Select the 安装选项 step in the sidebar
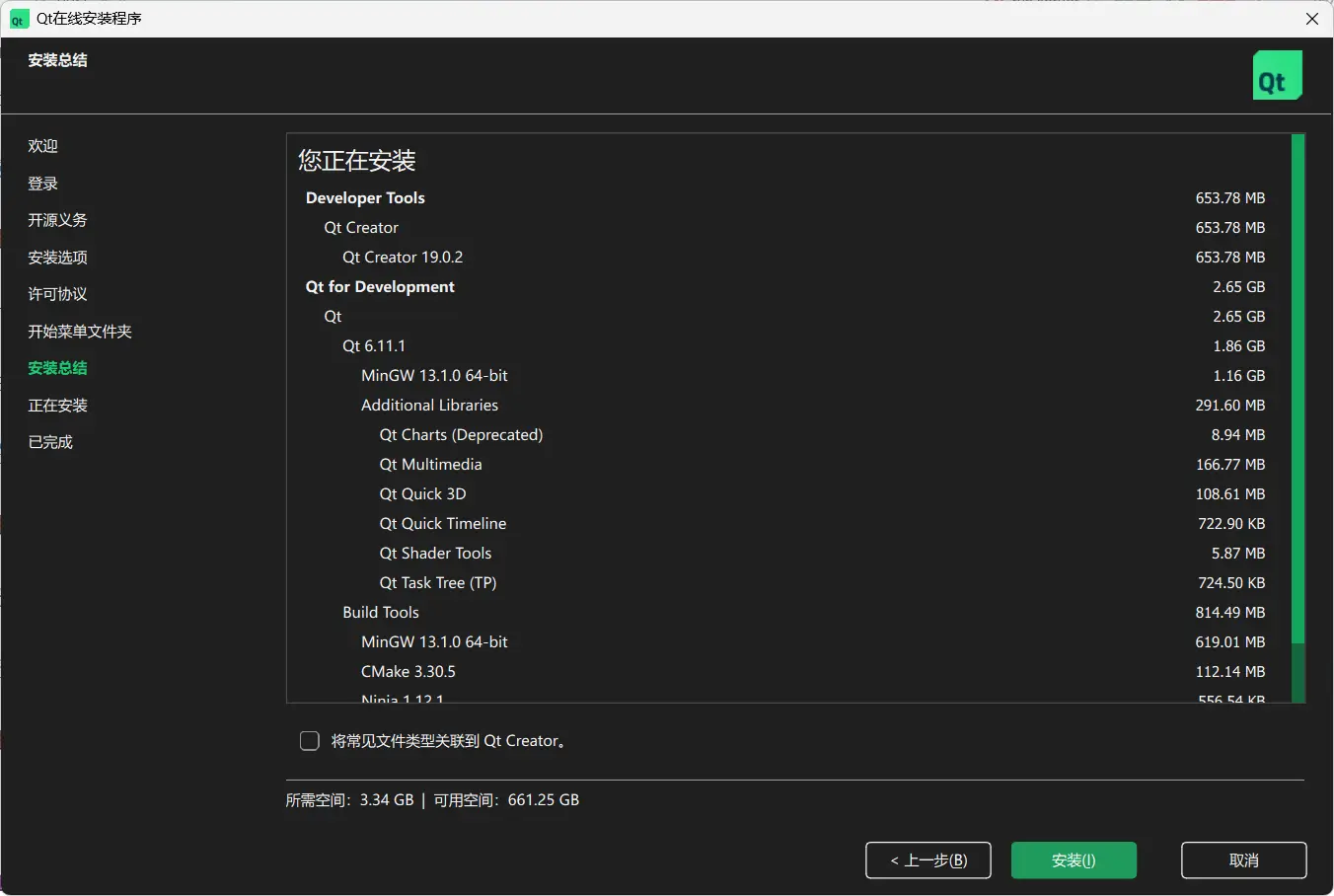The width and height of the screenshot is (1334, 896). click(x=57, y=258)
